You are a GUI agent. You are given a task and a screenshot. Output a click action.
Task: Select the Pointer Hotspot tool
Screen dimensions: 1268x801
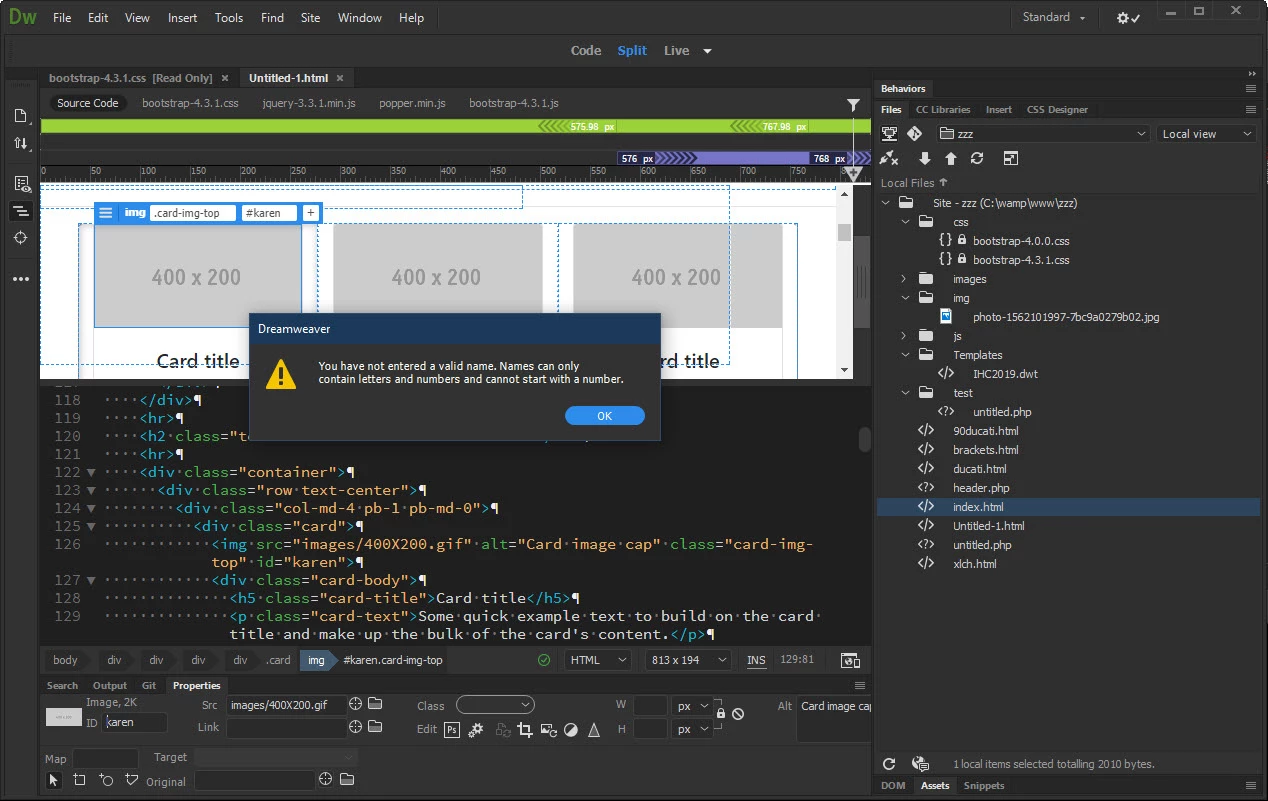click(x=54, y=779)
